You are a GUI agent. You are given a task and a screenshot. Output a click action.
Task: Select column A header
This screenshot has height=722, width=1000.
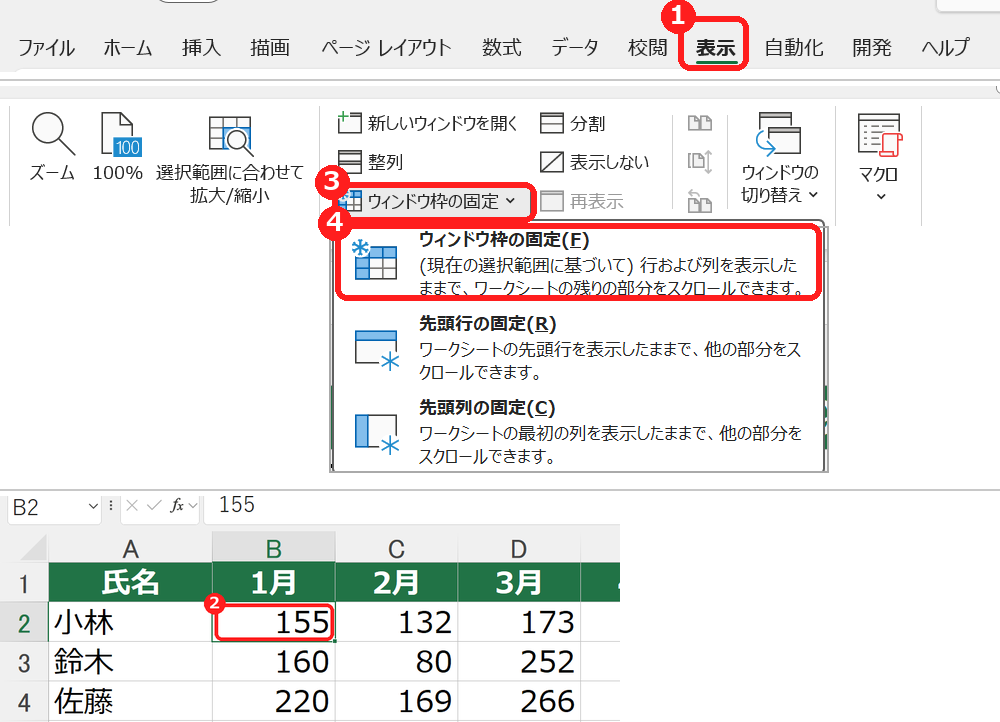click(x=130, y=549)
